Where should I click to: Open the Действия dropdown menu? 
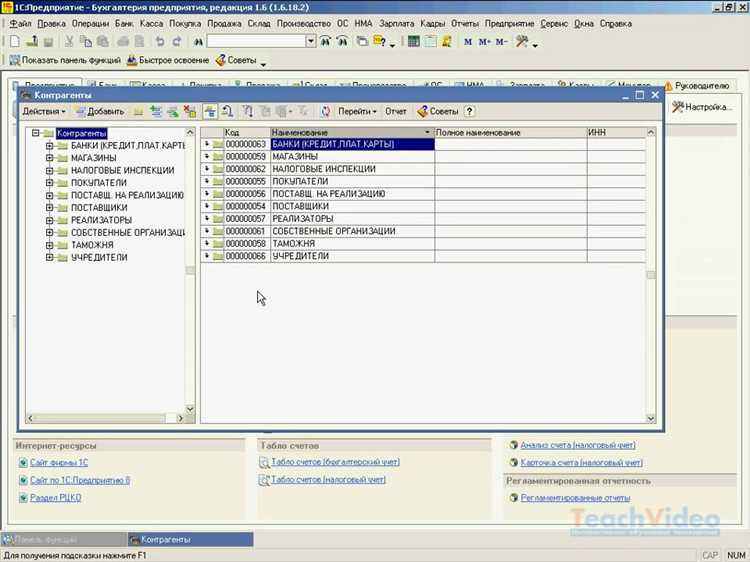(44, 111)
